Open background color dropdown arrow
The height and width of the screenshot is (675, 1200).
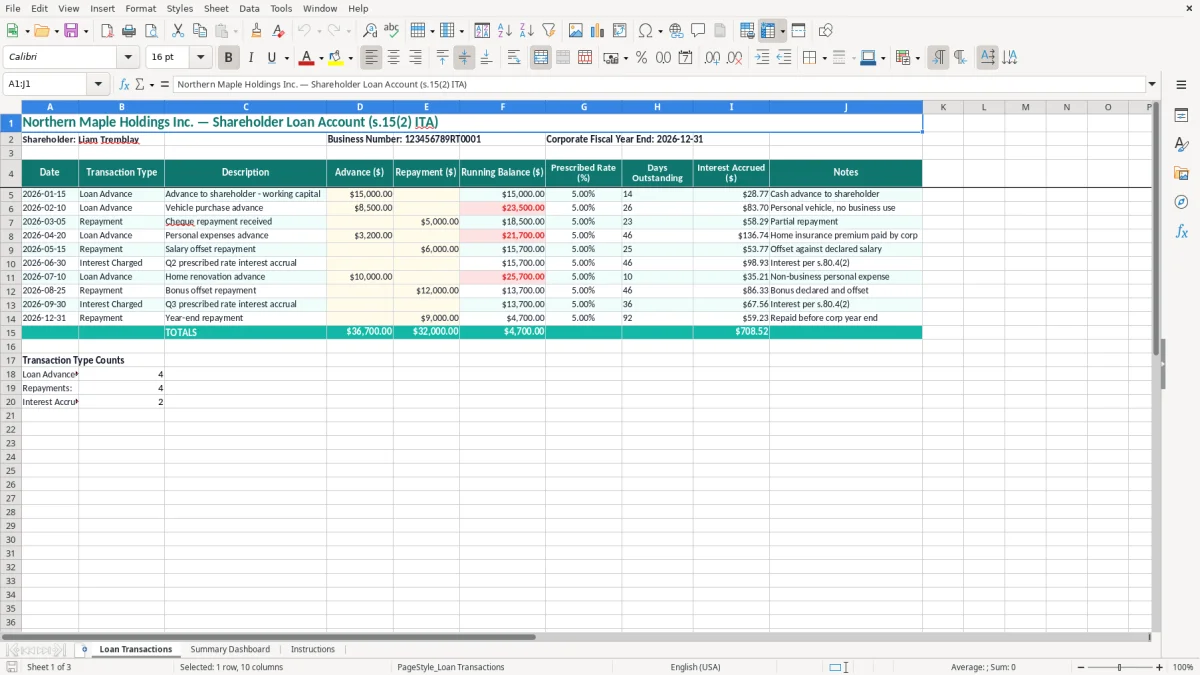click(350, 58)
